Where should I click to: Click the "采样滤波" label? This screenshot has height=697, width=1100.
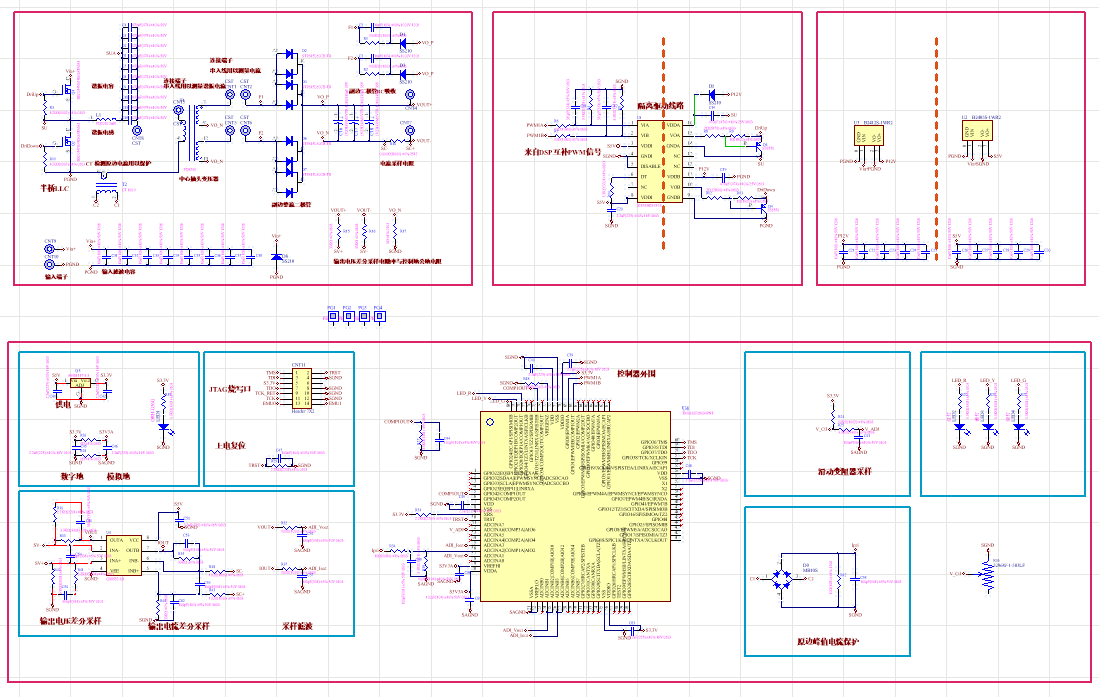click(297, 626)
